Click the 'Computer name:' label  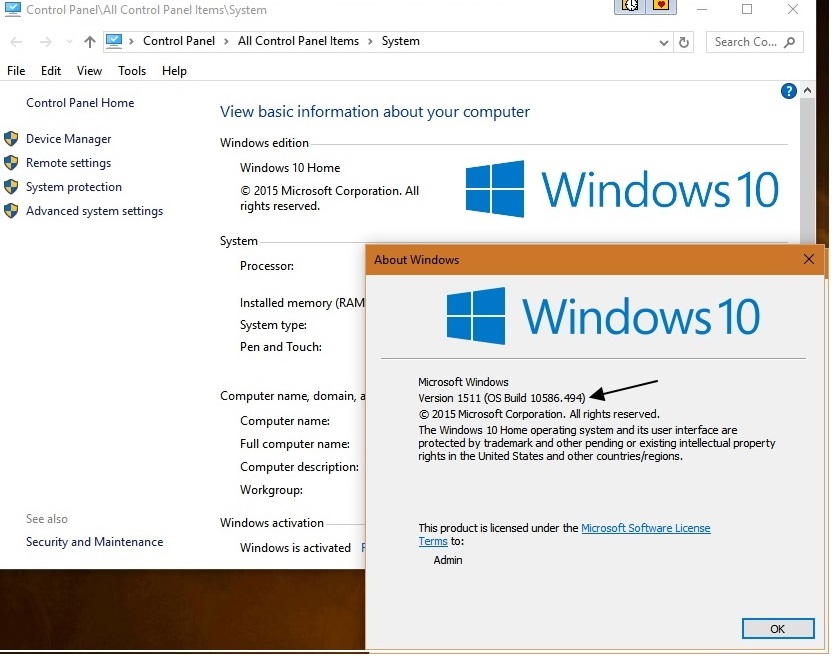[285, 420]
